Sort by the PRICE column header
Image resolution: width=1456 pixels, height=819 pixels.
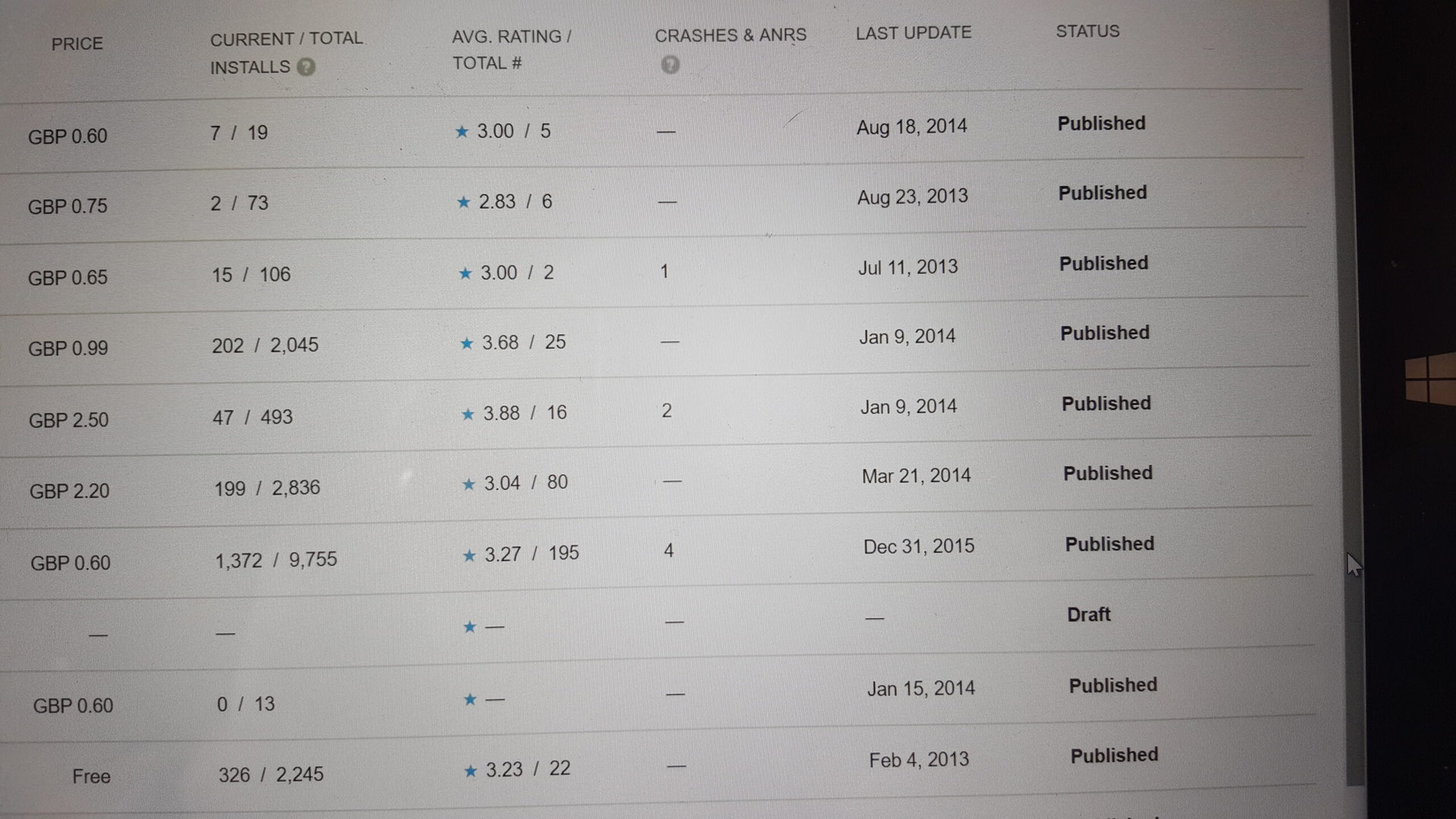[x=77, y=44]
